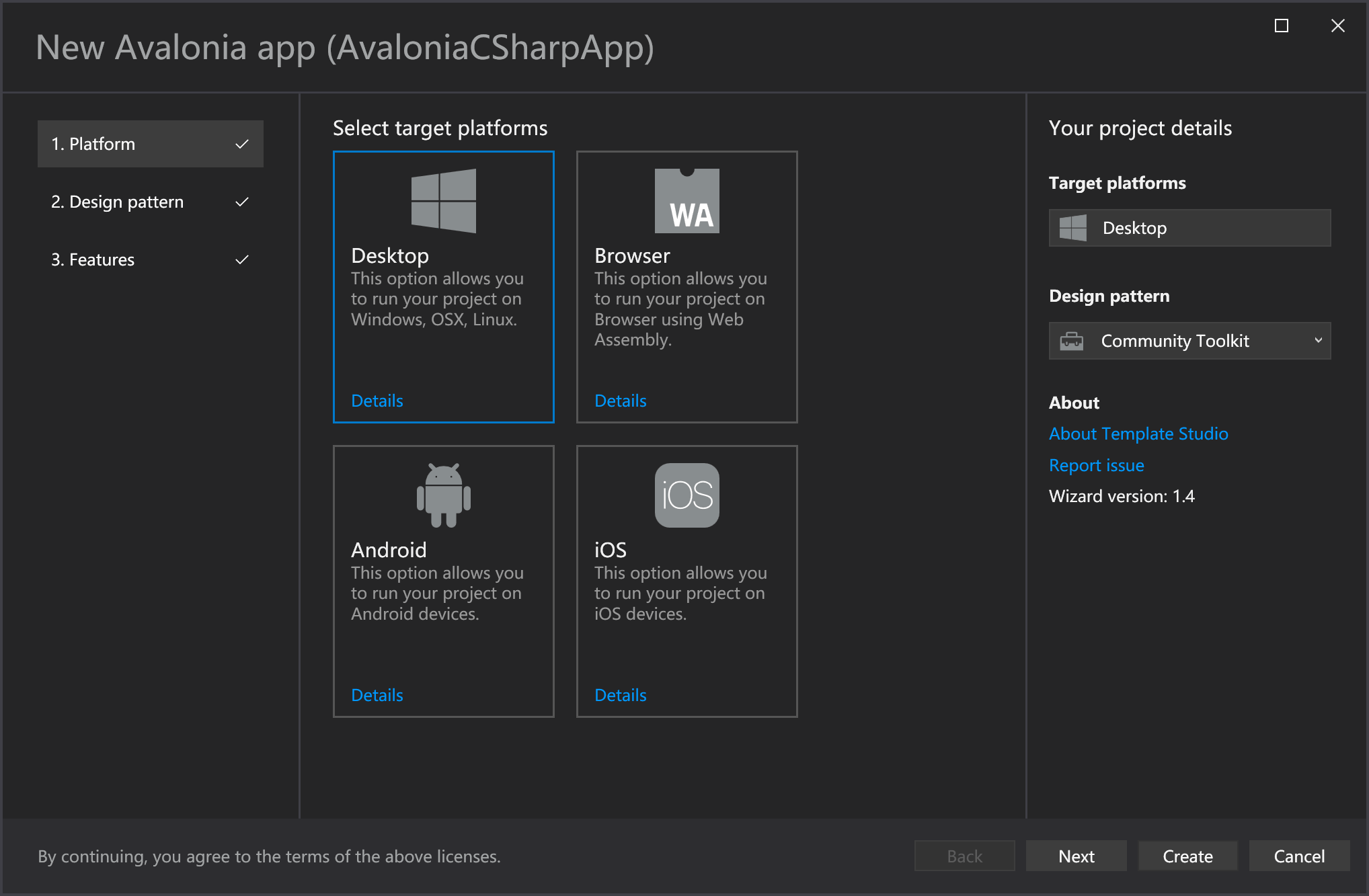The width and height of the screenshot is (1369, 896).
Task: Select the Desktop entry in Target platforms
Action: tap(1190, 228)
